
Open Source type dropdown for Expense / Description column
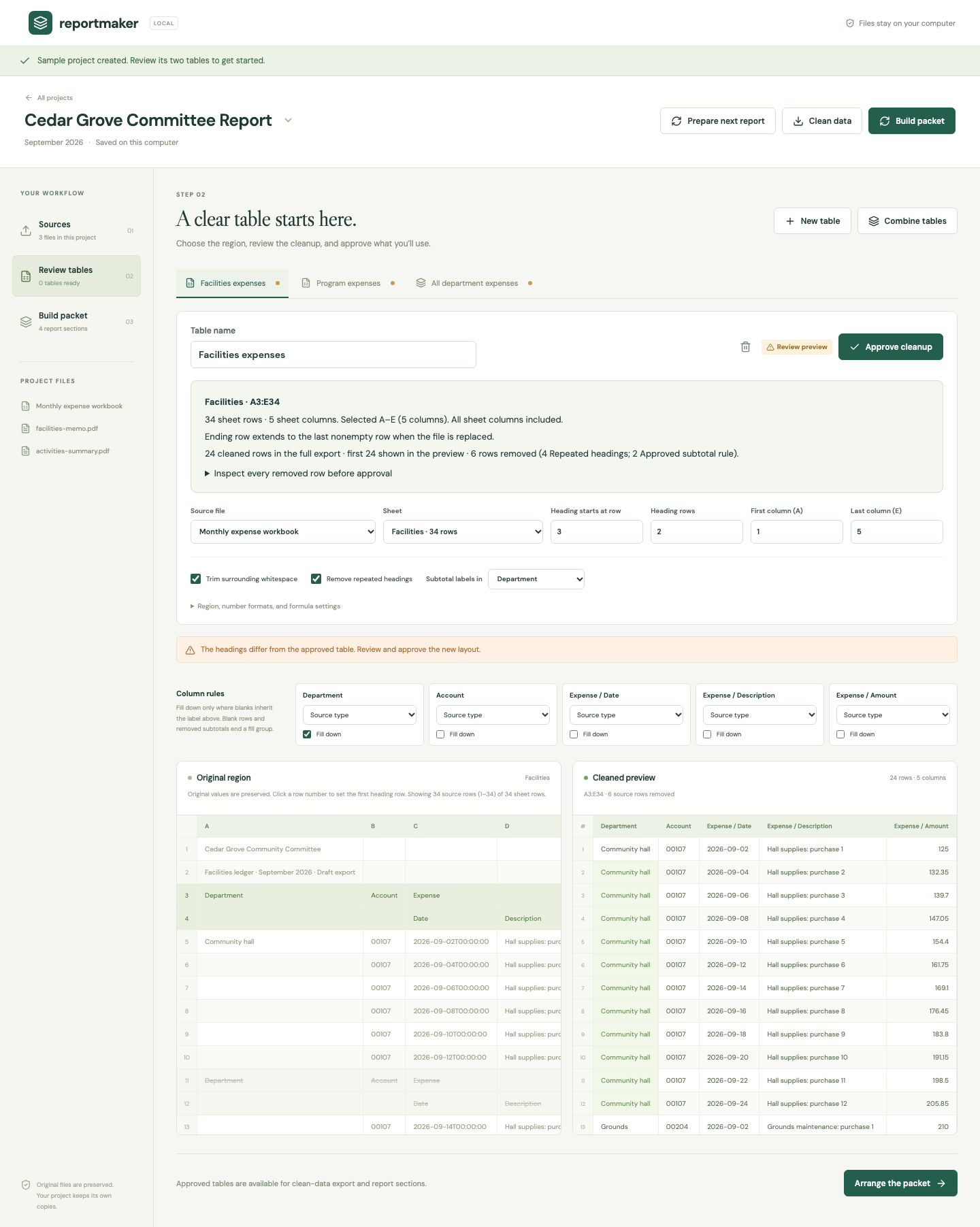click(x=759, y=715)
